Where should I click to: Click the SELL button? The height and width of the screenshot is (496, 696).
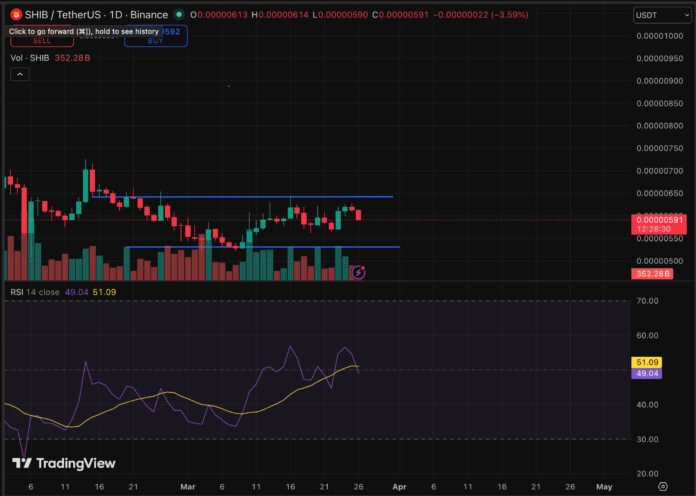42,43
